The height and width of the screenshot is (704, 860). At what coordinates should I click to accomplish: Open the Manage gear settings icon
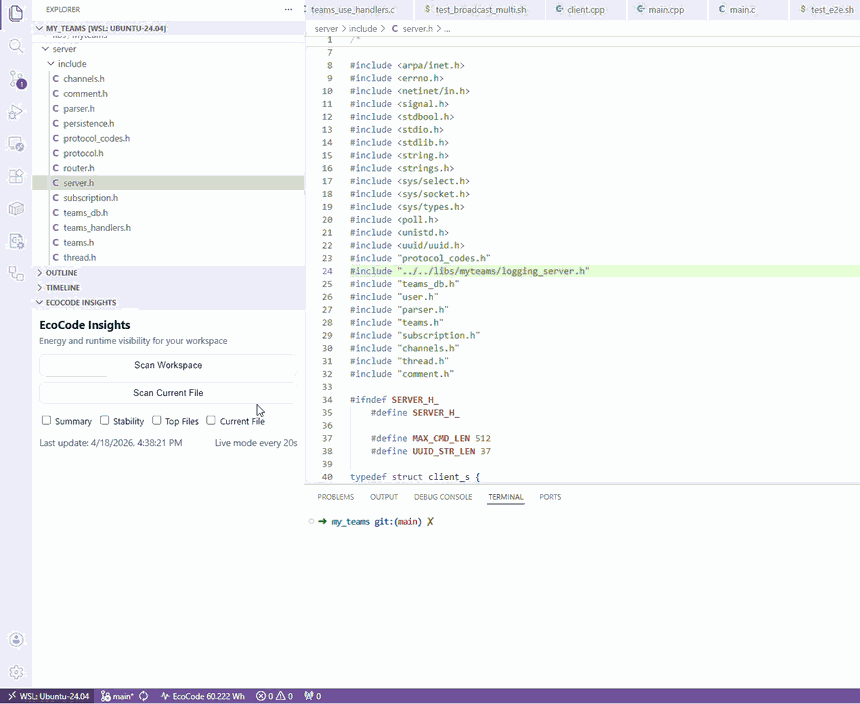(x=16, y=672)
